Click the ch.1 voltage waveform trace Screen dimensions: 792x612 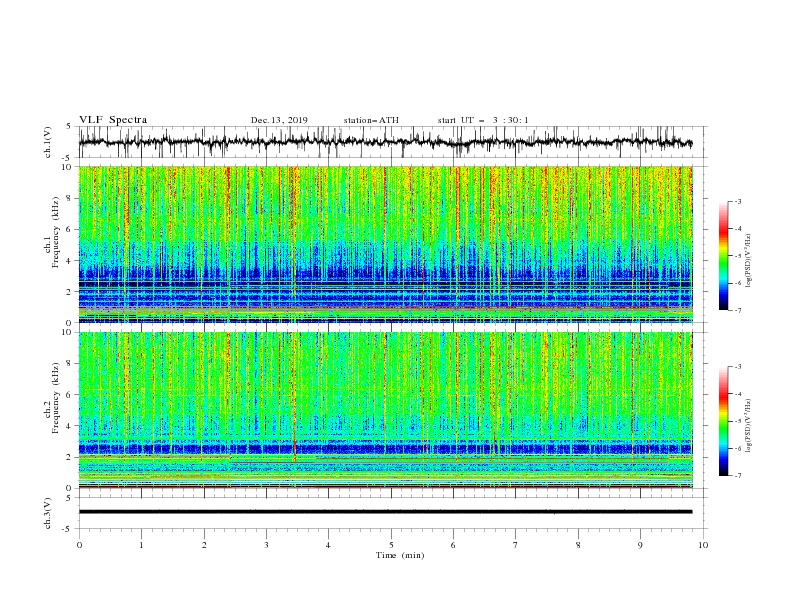pyautogui.click(x=385, y=142)
